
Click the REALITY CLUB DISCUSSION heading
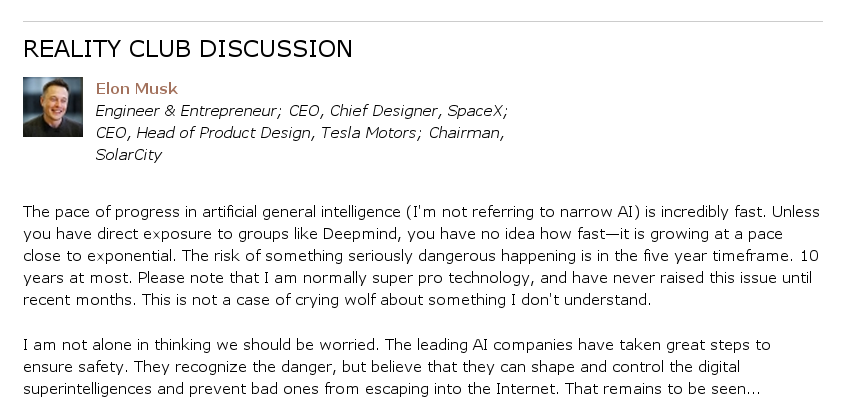tap(187, 49)
